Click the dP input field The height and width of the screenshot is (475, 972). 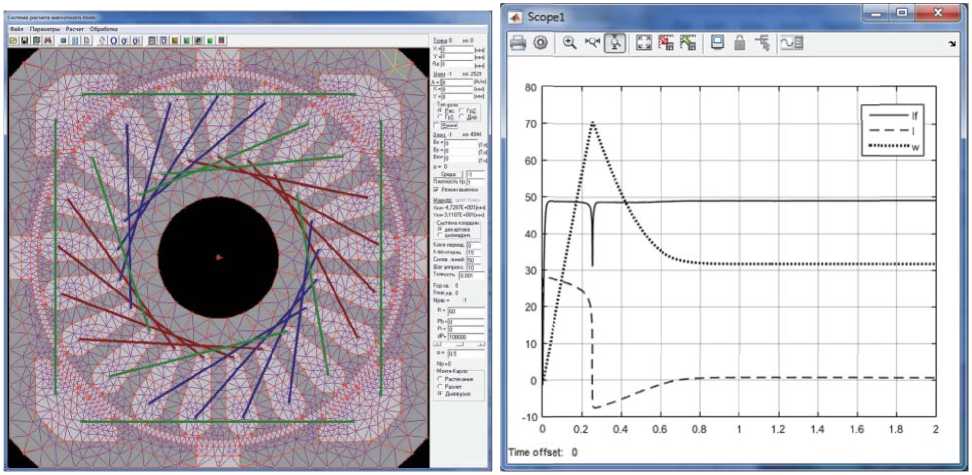(x=466, y=337)
